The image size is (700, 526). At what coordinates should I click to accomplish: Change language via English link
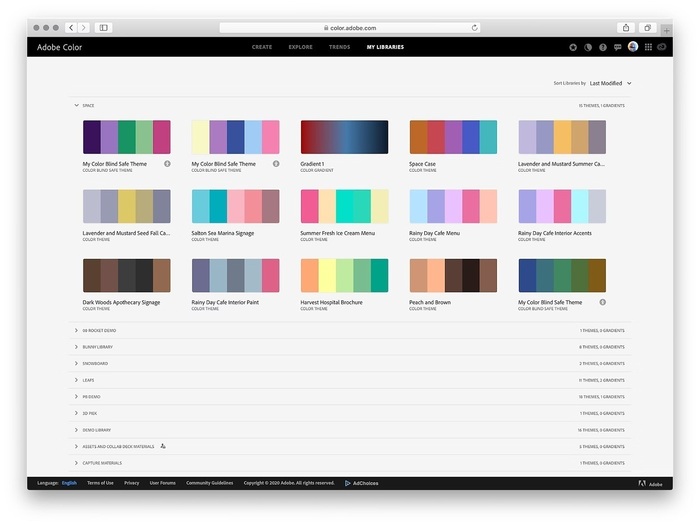pos(69,483)
